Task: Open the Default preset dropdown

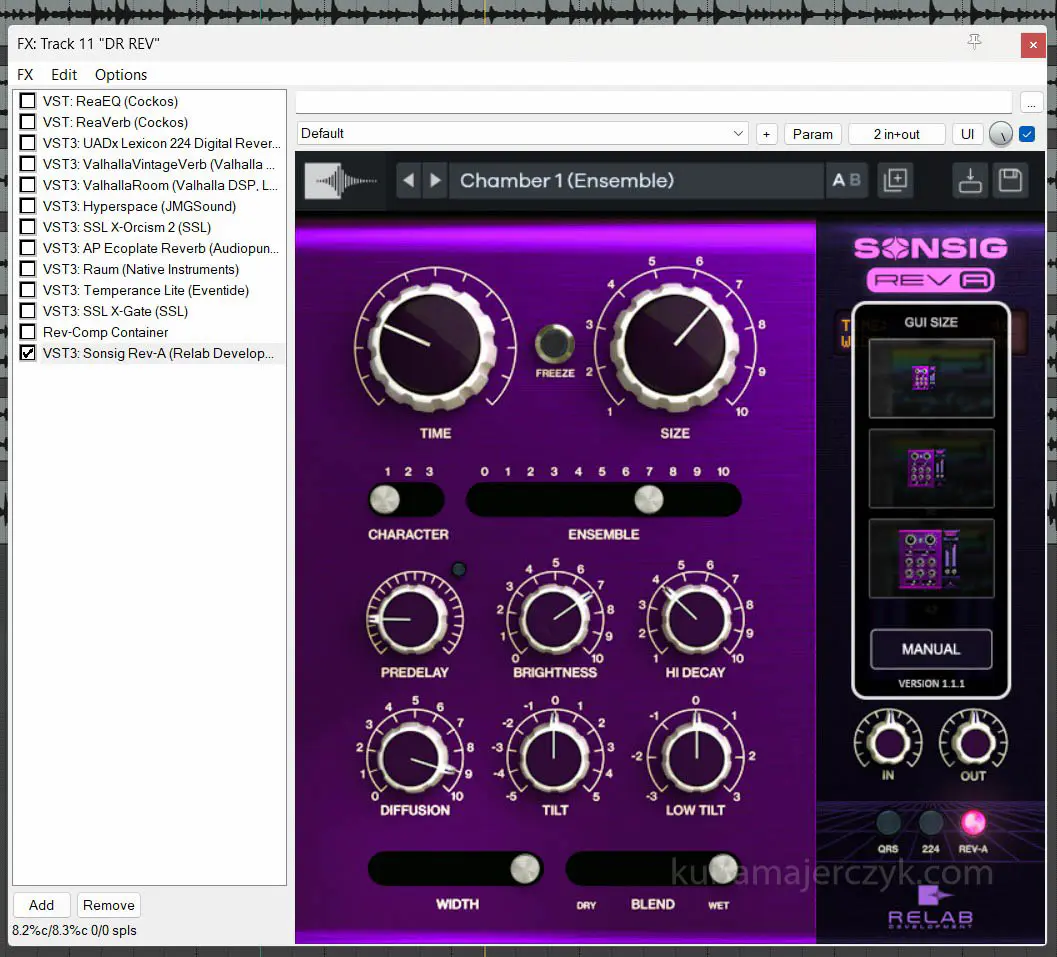Action: tap(523, 134)
